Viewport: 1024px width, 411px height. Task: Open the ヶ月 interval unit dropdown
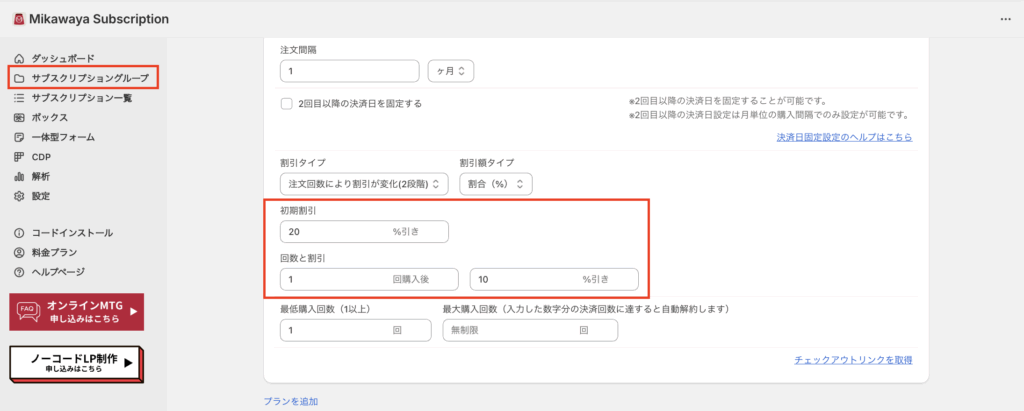[x=450, y=71]
